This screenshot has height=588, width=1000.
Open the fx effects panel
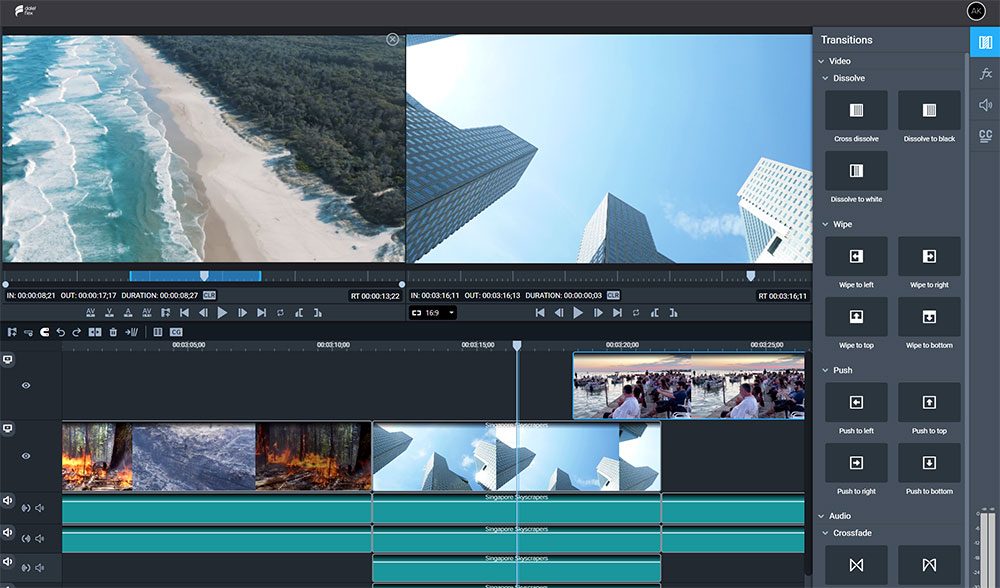click(x=984, y=72)
